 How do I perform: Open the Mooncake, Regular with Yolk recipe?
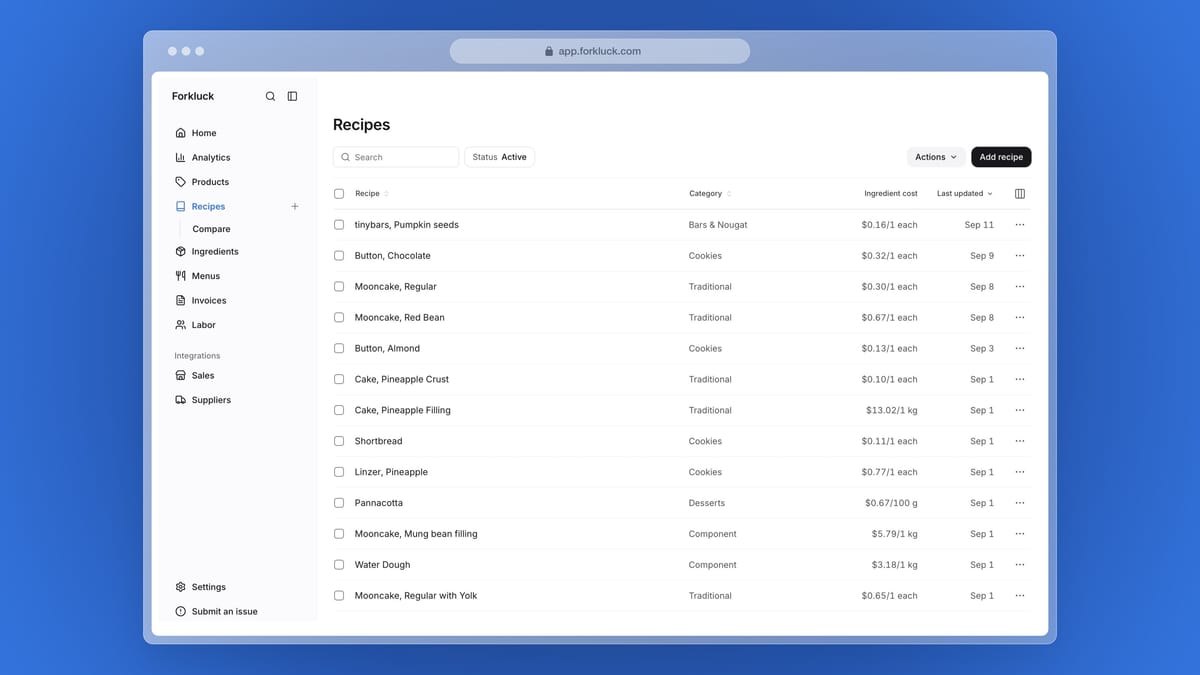pos(416,596)
